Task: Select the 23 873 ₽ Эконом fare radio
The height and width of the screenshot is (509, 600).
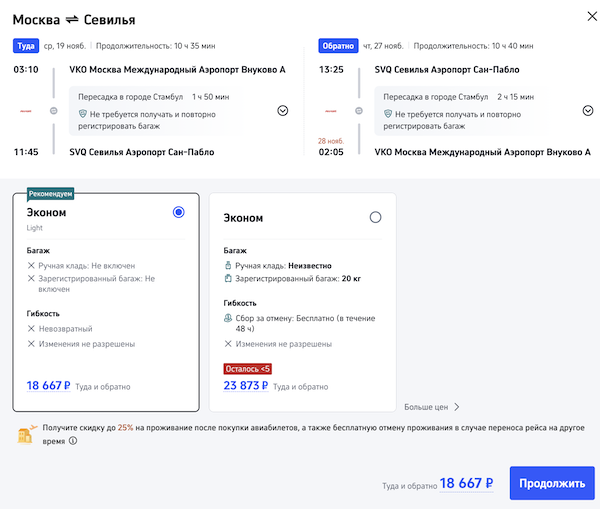Action: [x=375, y=217]
